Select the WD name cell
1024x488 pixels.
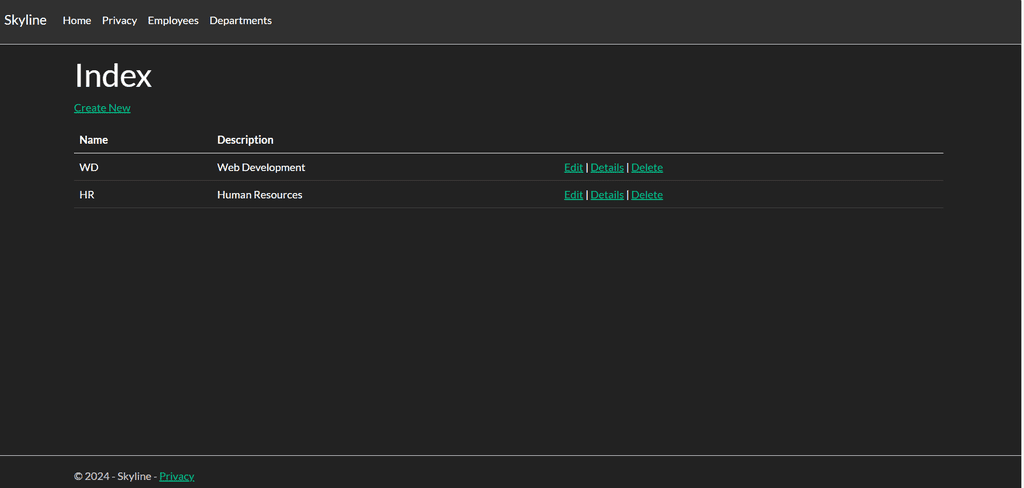[x=89, y=167]
